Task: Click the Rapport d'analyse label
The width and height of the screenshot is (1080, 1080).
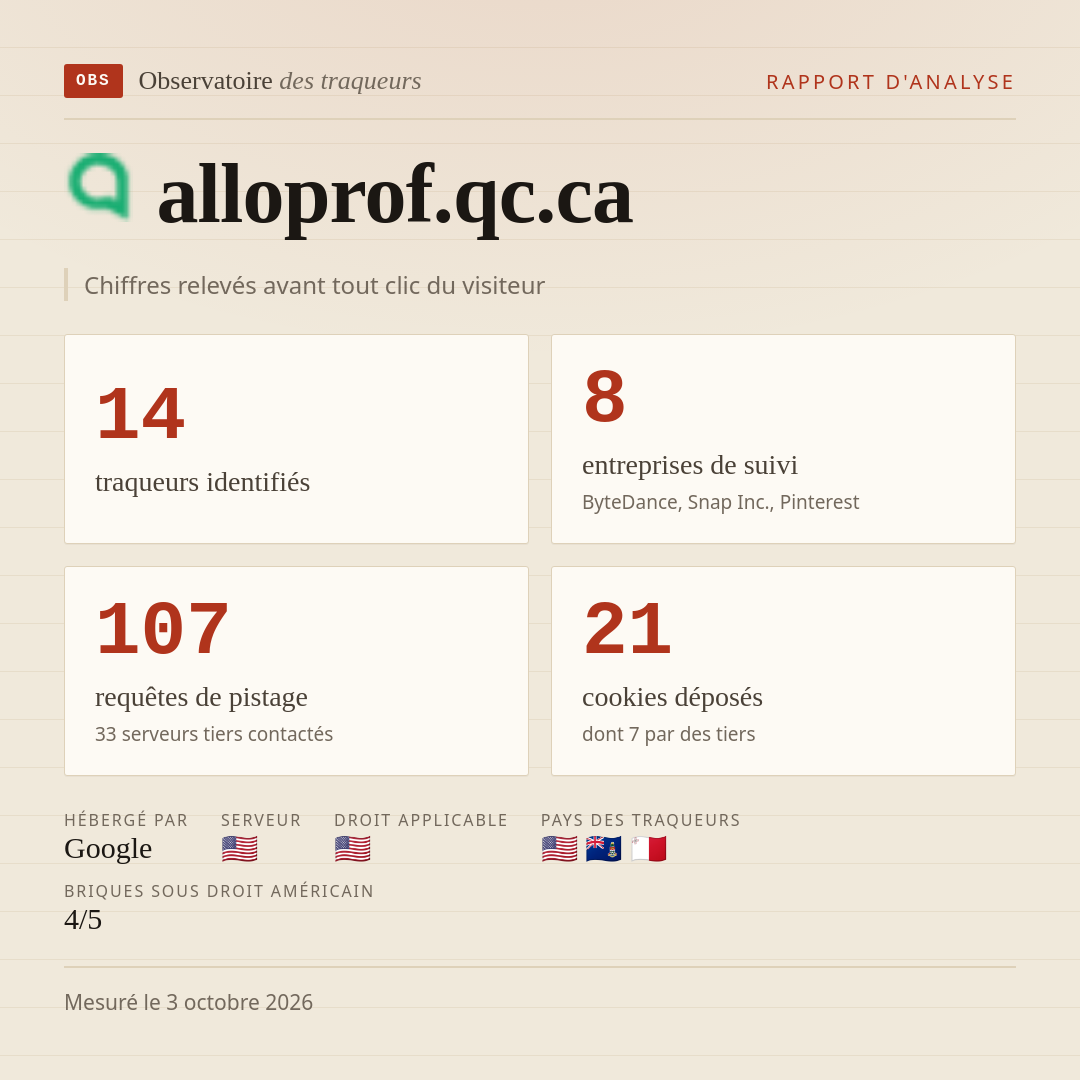Action: [x=891, y=82]
